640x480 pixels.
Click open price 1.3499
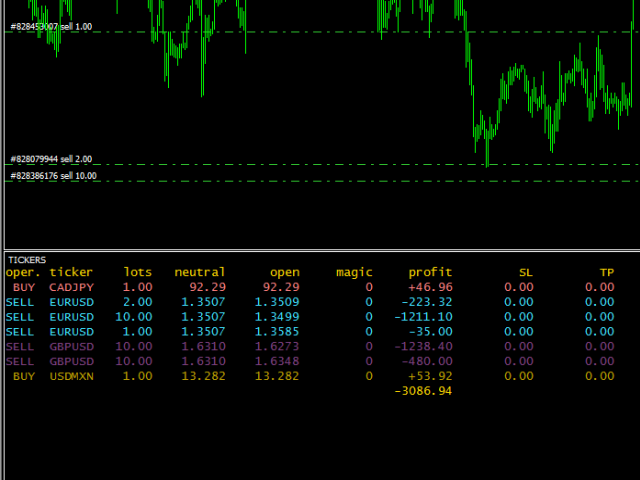tap(277, 317)
